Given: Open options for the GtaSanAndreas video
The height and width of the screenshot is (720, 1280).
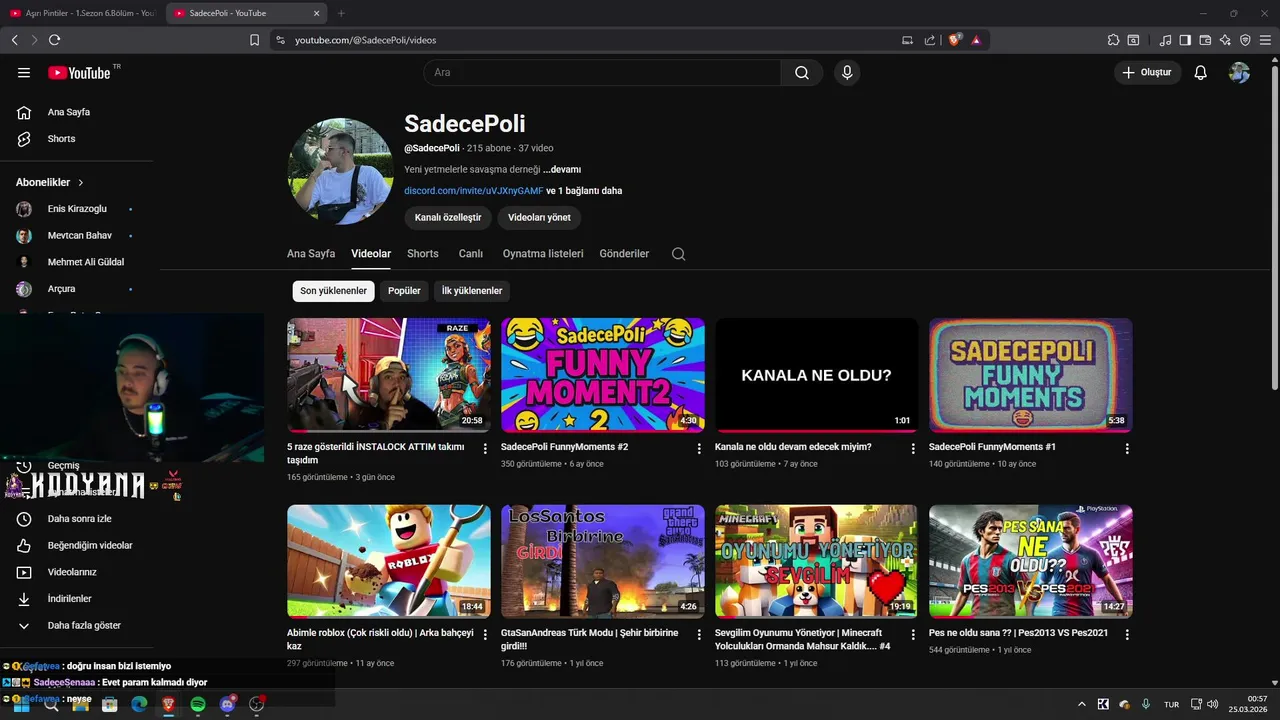Looking at the screenshot, I should tap(699, 635).
